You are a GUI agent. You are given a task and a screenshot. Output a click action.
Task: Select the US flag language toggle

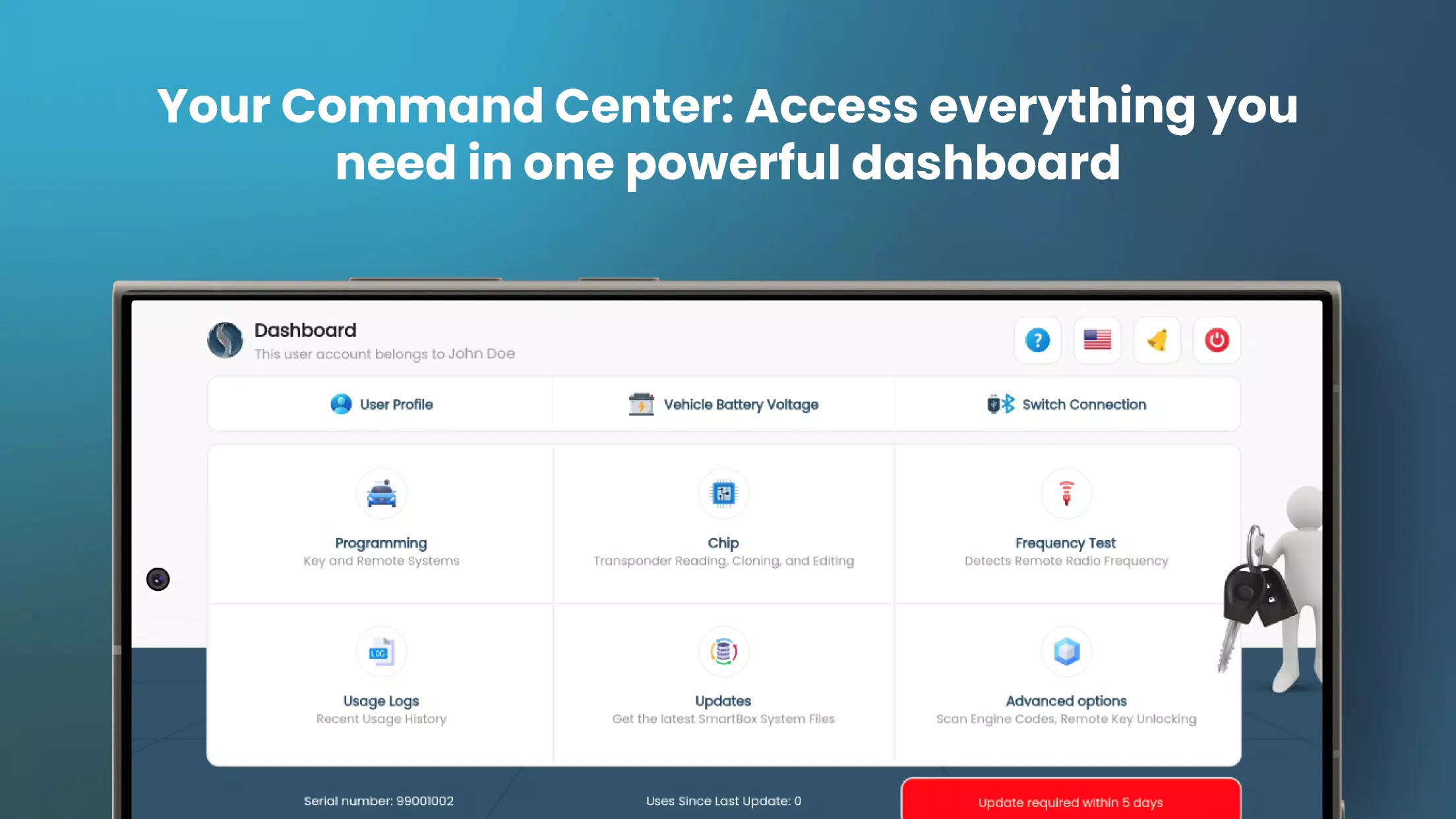point(1097,340)
